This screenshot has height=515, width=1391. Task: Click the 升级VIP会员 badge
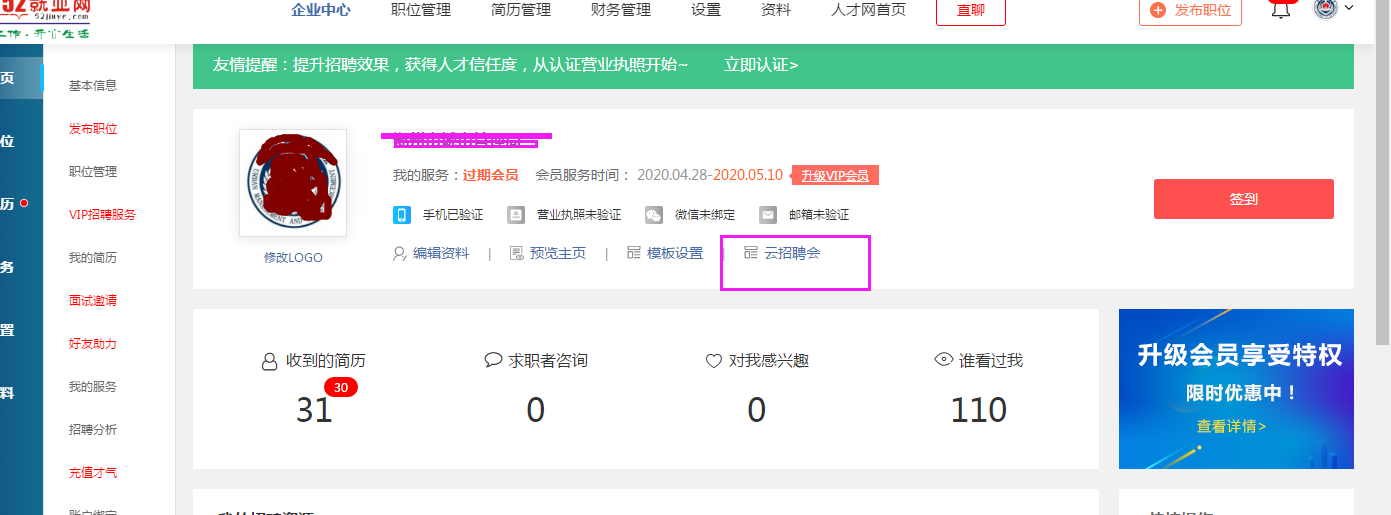coord(835,175)
